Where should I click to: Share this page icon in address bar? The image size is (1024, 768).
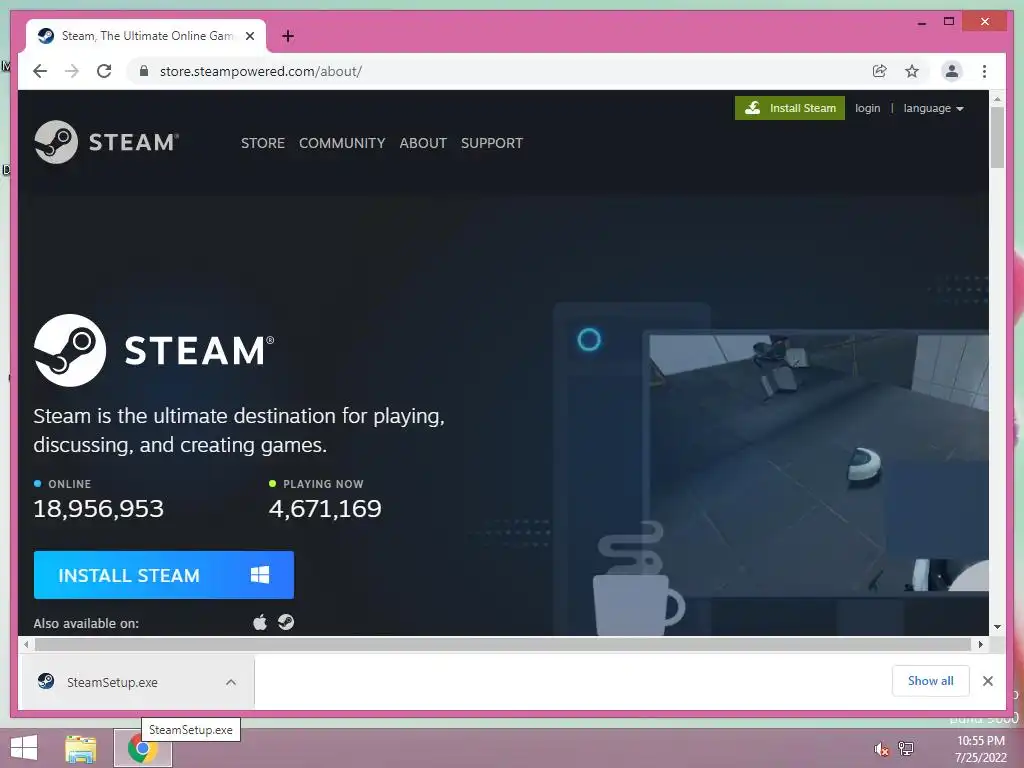pyautogui.click(x=880, y=71)
